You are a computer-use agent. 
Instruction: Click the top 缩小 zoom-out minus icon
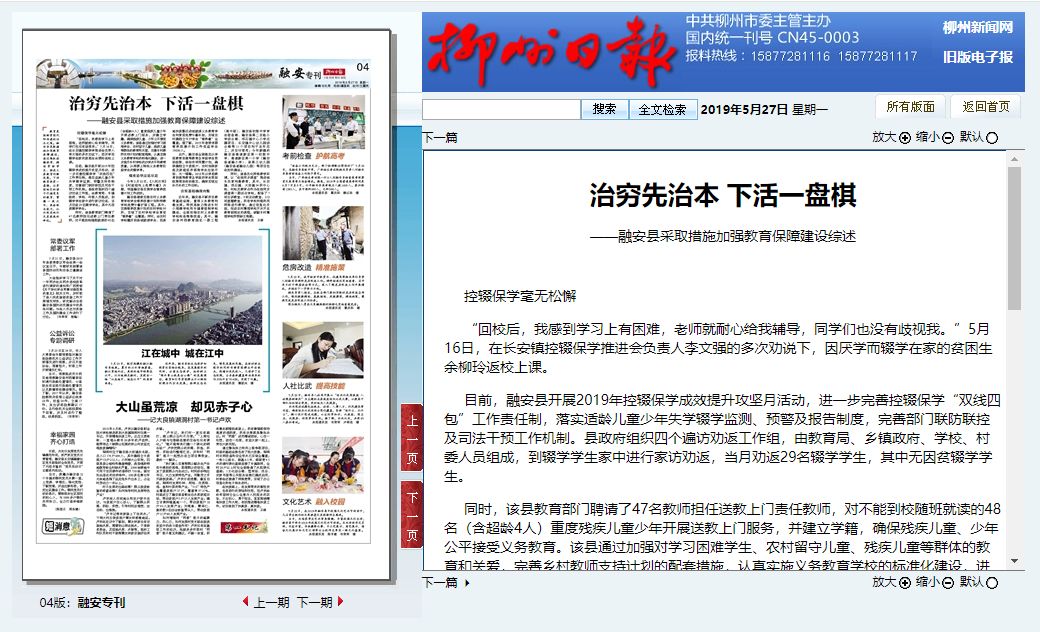tap(949, 138)
